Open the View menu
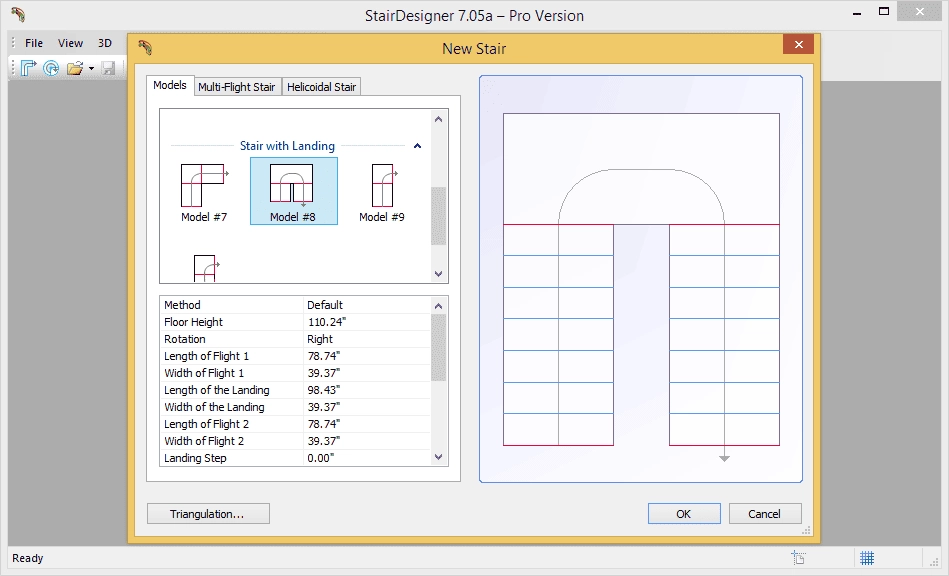 pos(70,43)
